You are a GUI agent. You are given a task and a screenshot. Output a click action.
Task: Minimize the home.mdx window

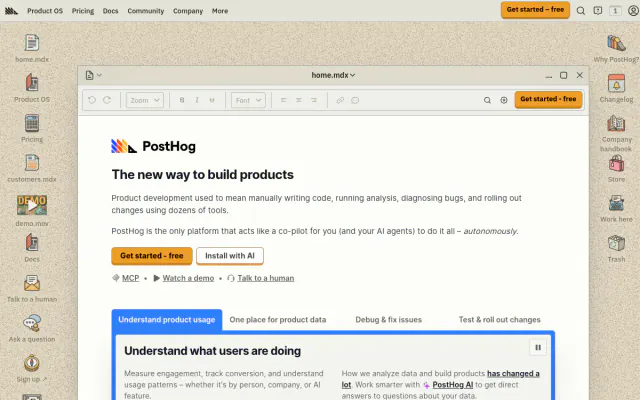point(549,75)
